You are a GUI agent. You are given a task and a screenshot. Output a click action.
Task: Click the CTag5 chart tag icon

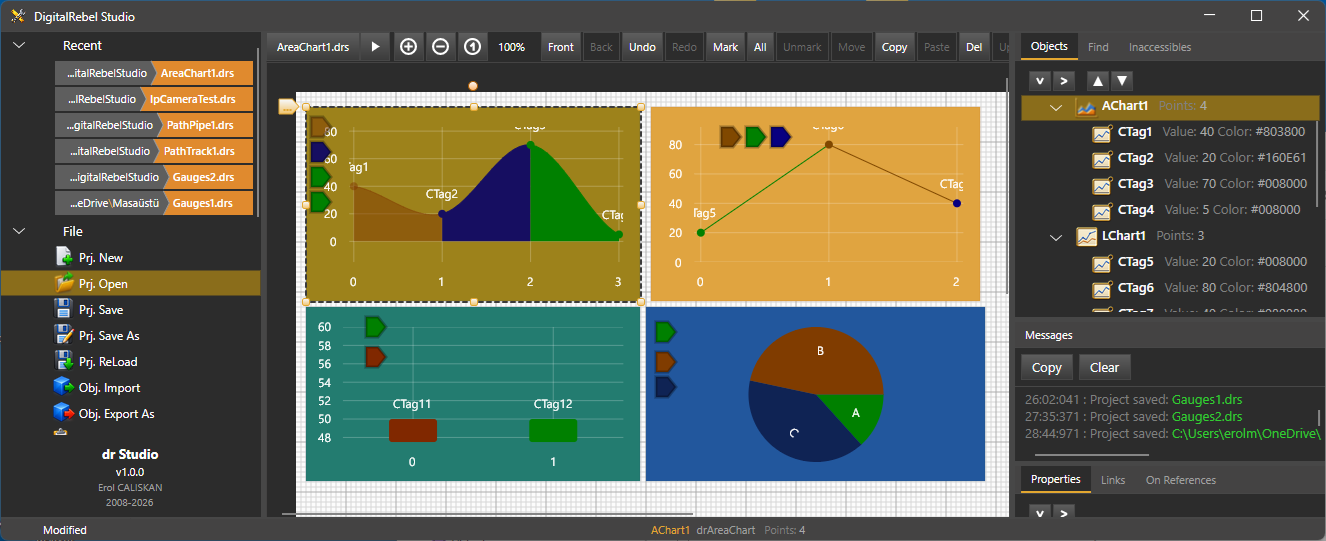1102,263
